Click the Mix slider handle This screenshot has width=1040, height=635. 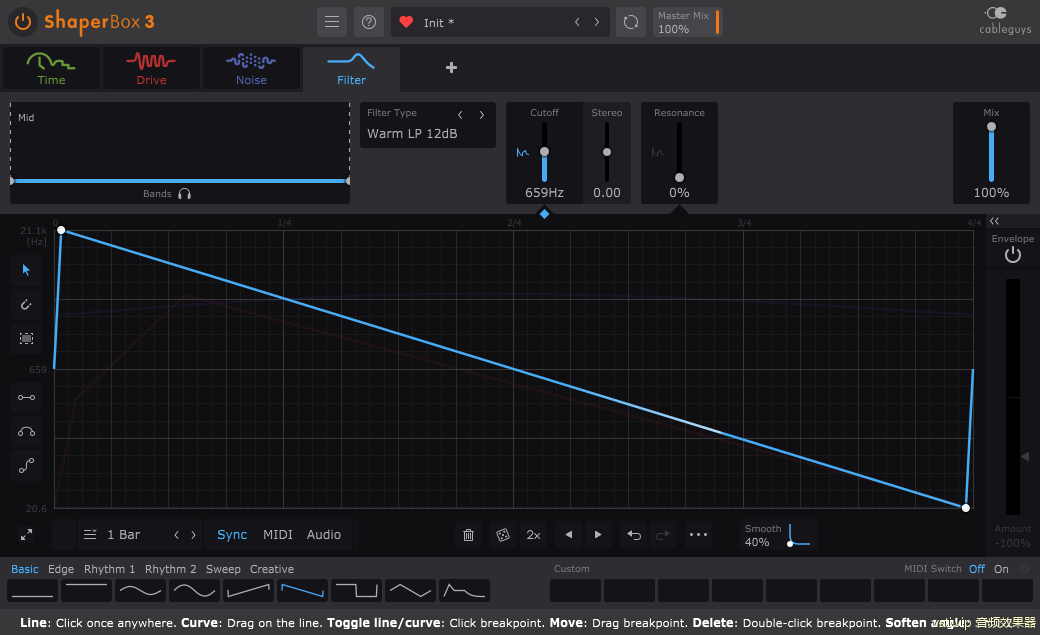(x=992, y=127)
